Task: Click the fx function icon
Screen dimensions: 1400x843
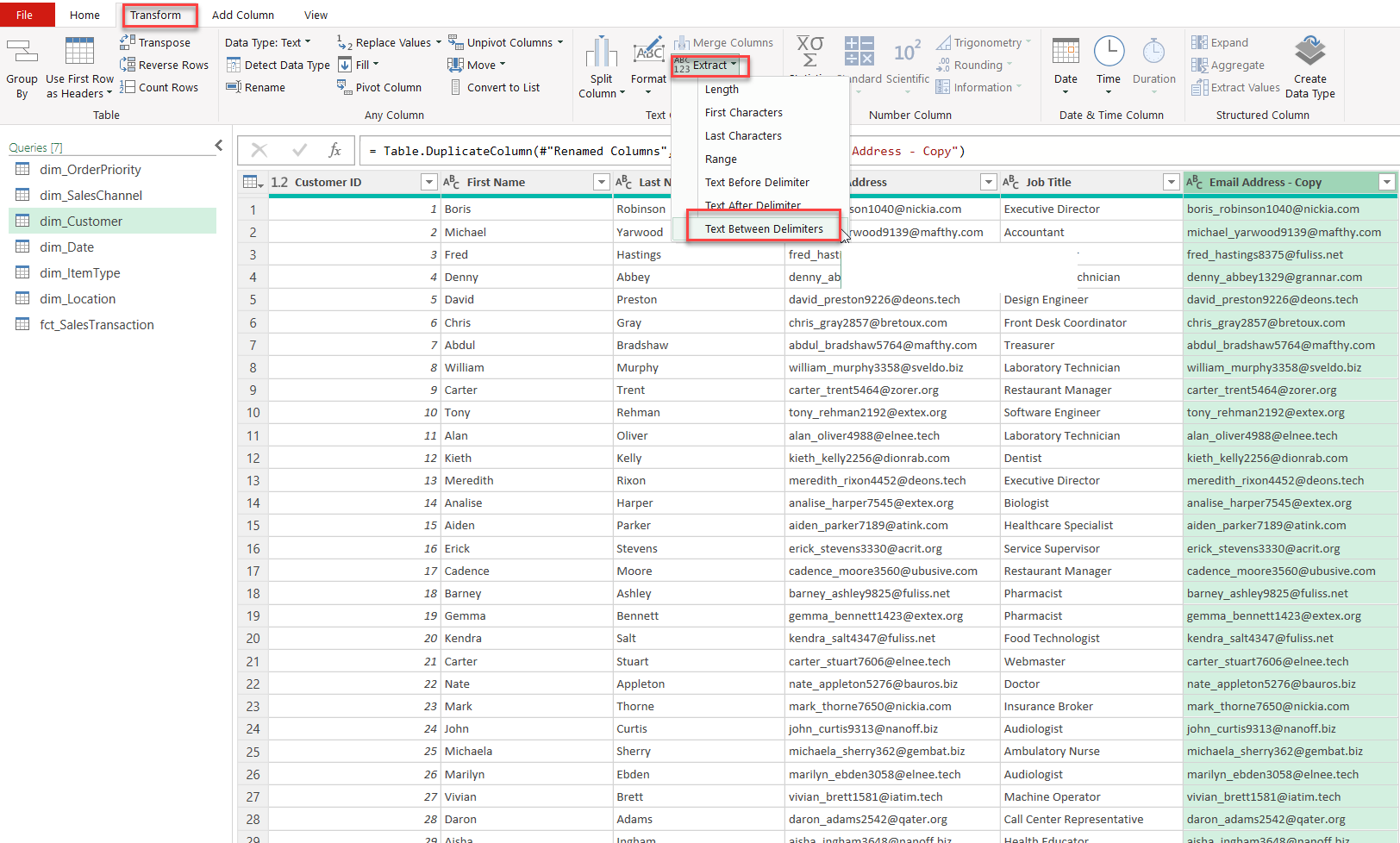Action: 335,150
